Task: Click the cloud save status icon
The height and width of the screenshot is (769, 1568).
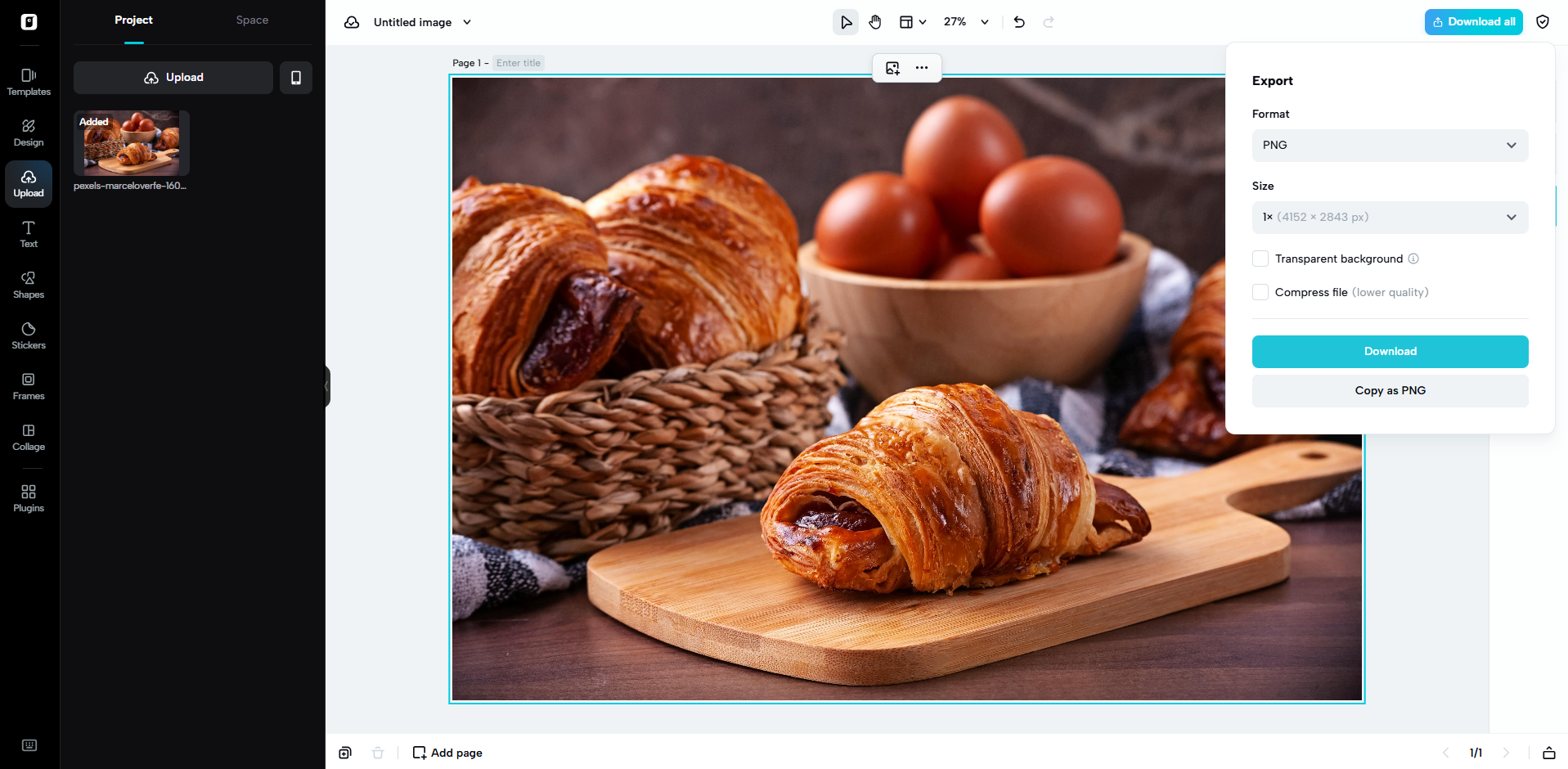Action: (x=352, y=22)
